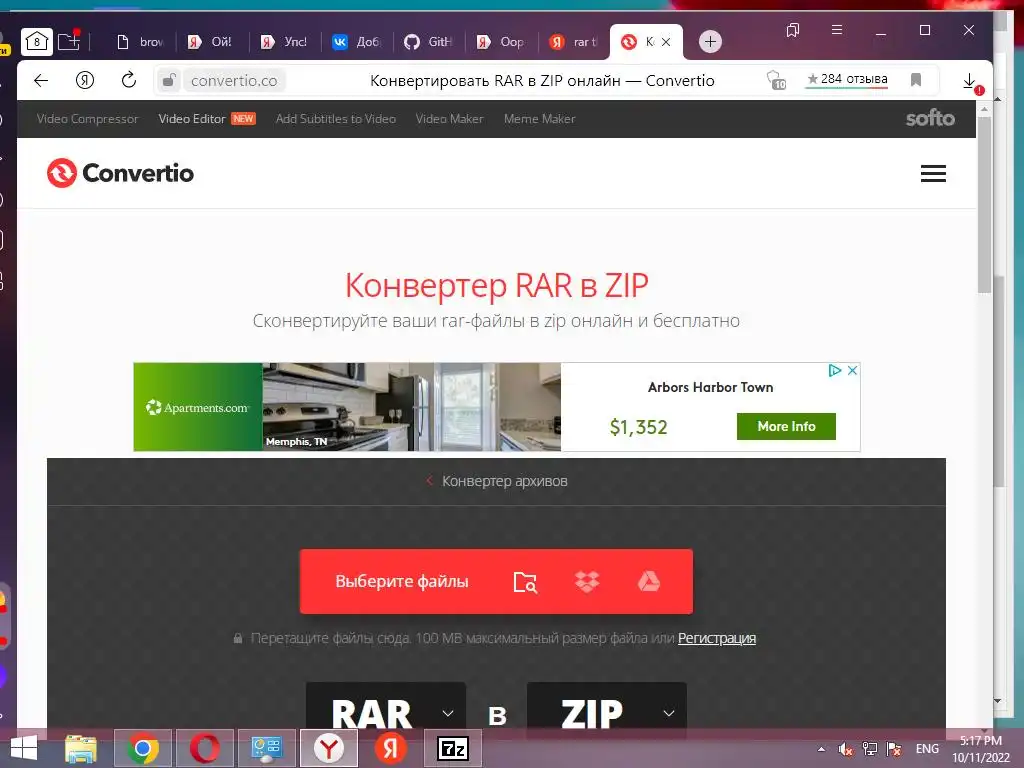Click the muted volume tray icon
The image size is (1024, 768).
click(x=846, y=749)
